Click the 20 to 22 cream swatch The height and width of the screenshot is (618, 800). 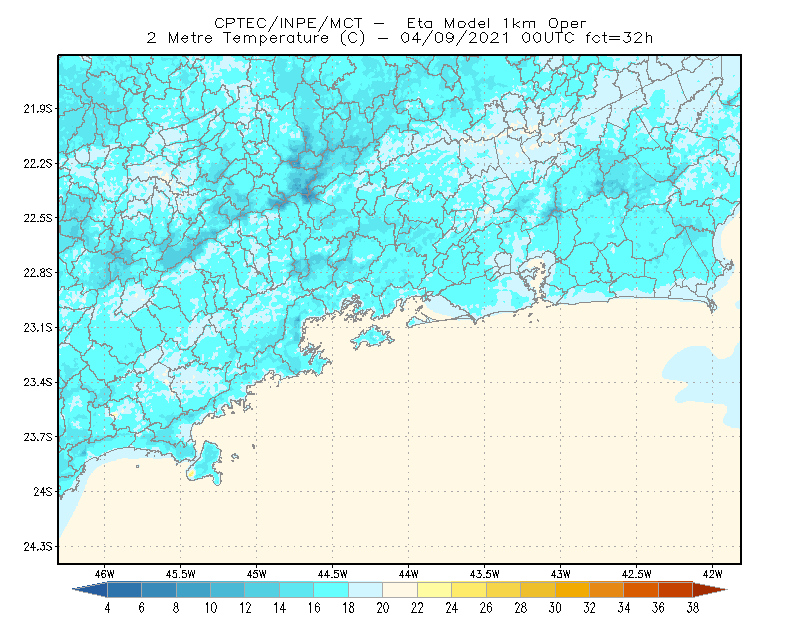pos(400,590)
